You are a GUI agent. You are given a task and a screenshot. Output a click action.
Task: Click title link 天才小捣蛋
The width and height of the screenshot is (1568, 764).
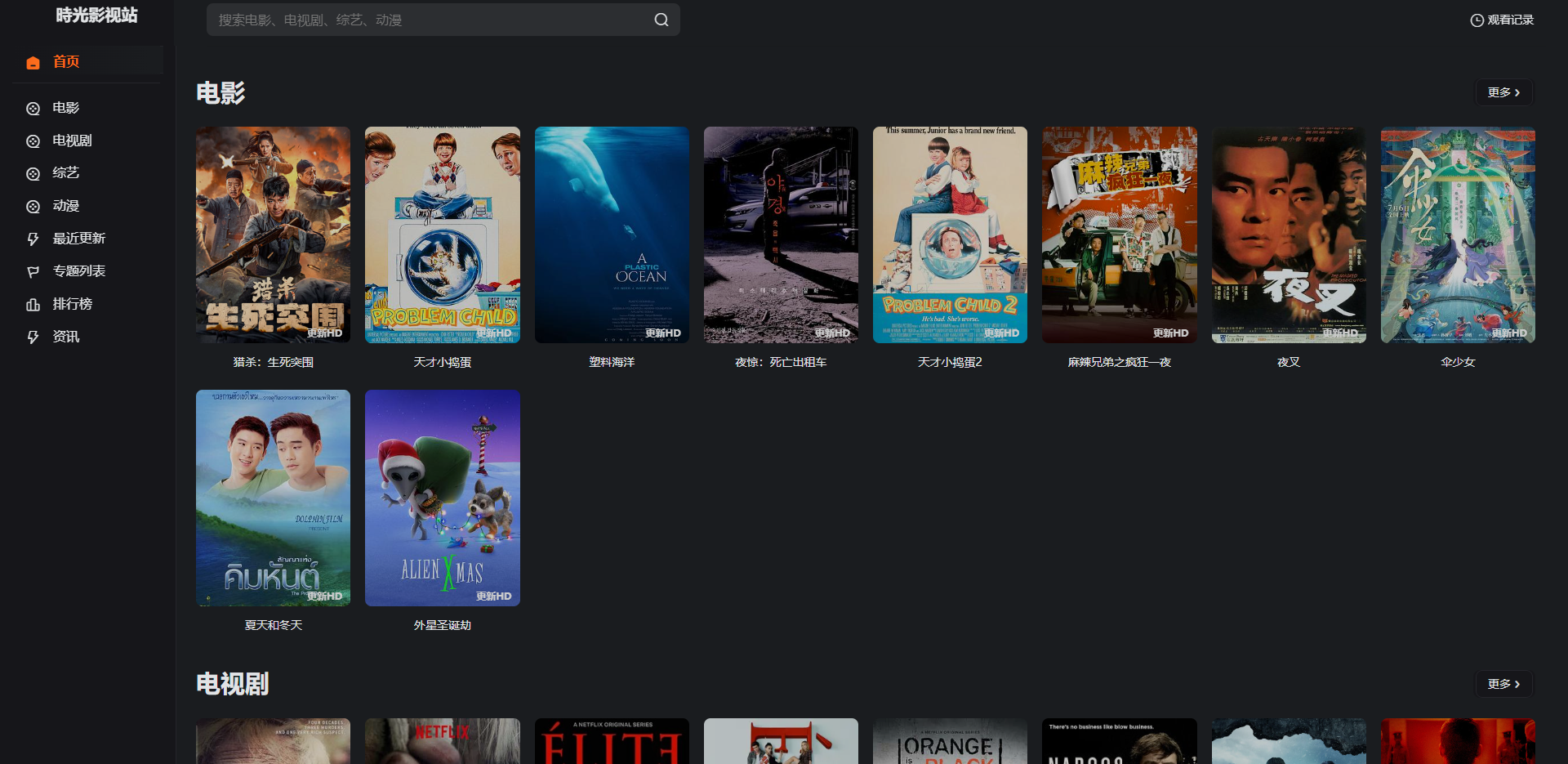pyautogui.click(x=442, y=362)
